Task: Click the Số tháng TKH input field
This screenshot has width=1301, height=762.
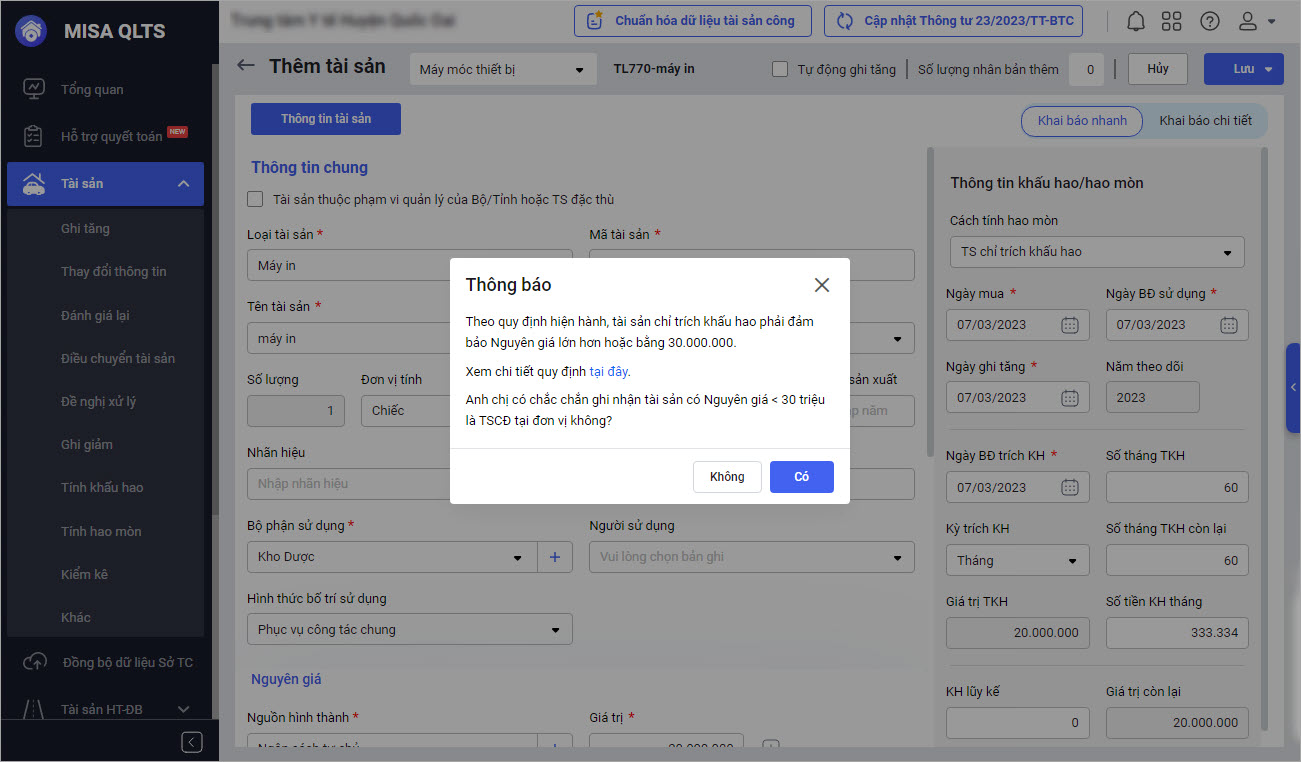Action: [1176, 488]
